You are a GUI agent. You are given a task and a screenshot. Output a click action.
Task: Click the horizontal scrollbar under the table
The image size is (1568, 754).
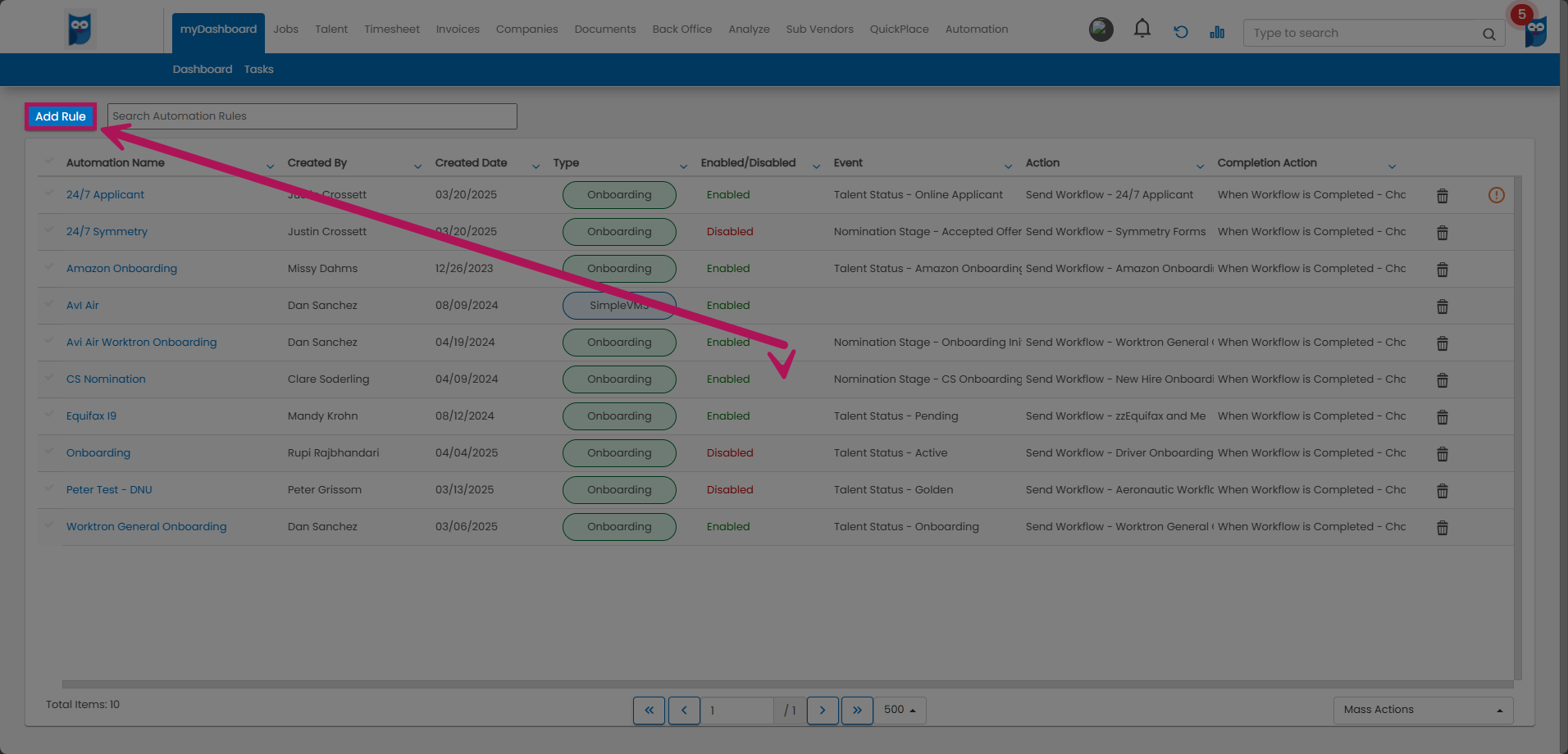tap(787, 684)
